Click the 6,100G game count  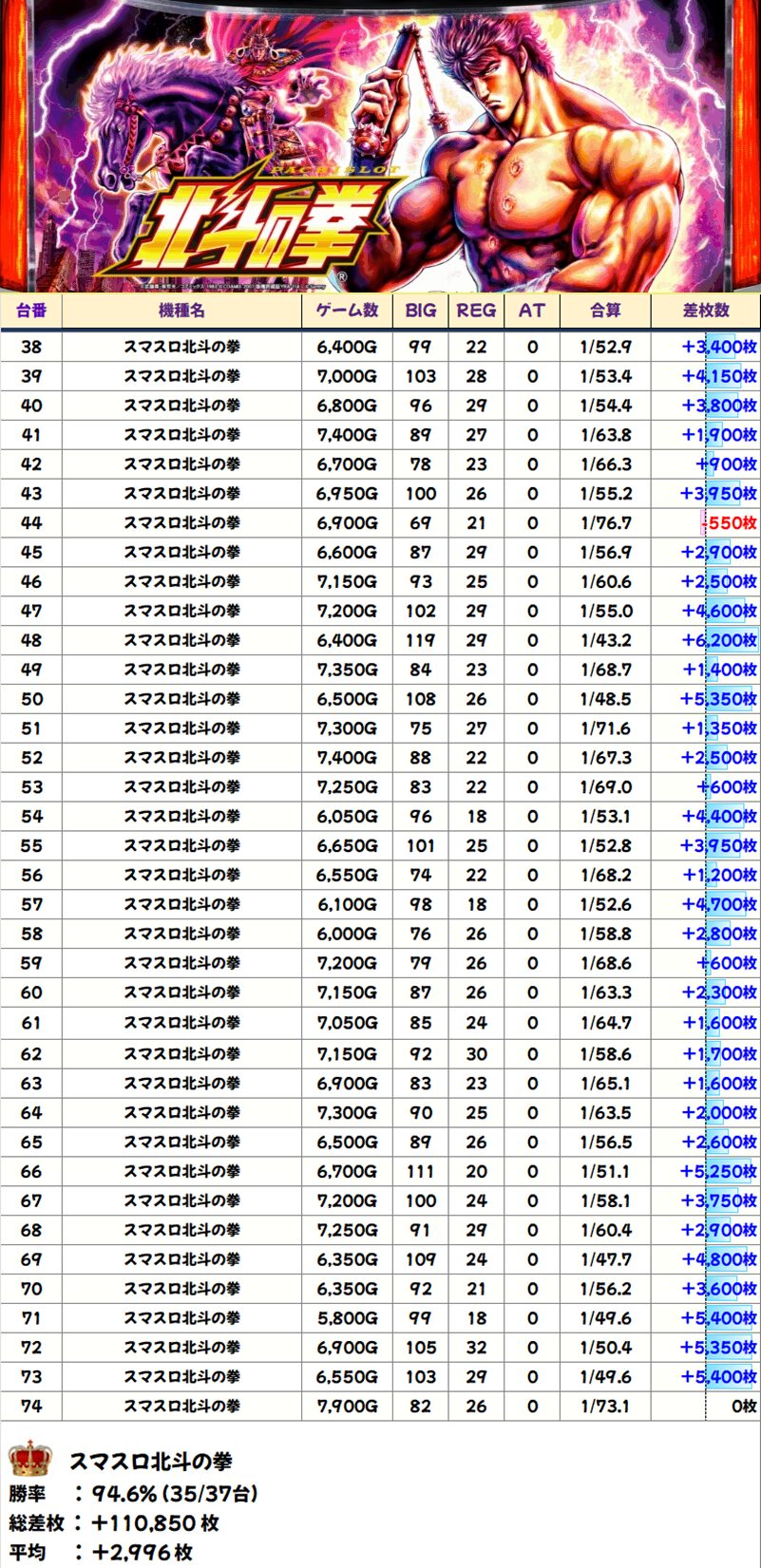point(347,905)
